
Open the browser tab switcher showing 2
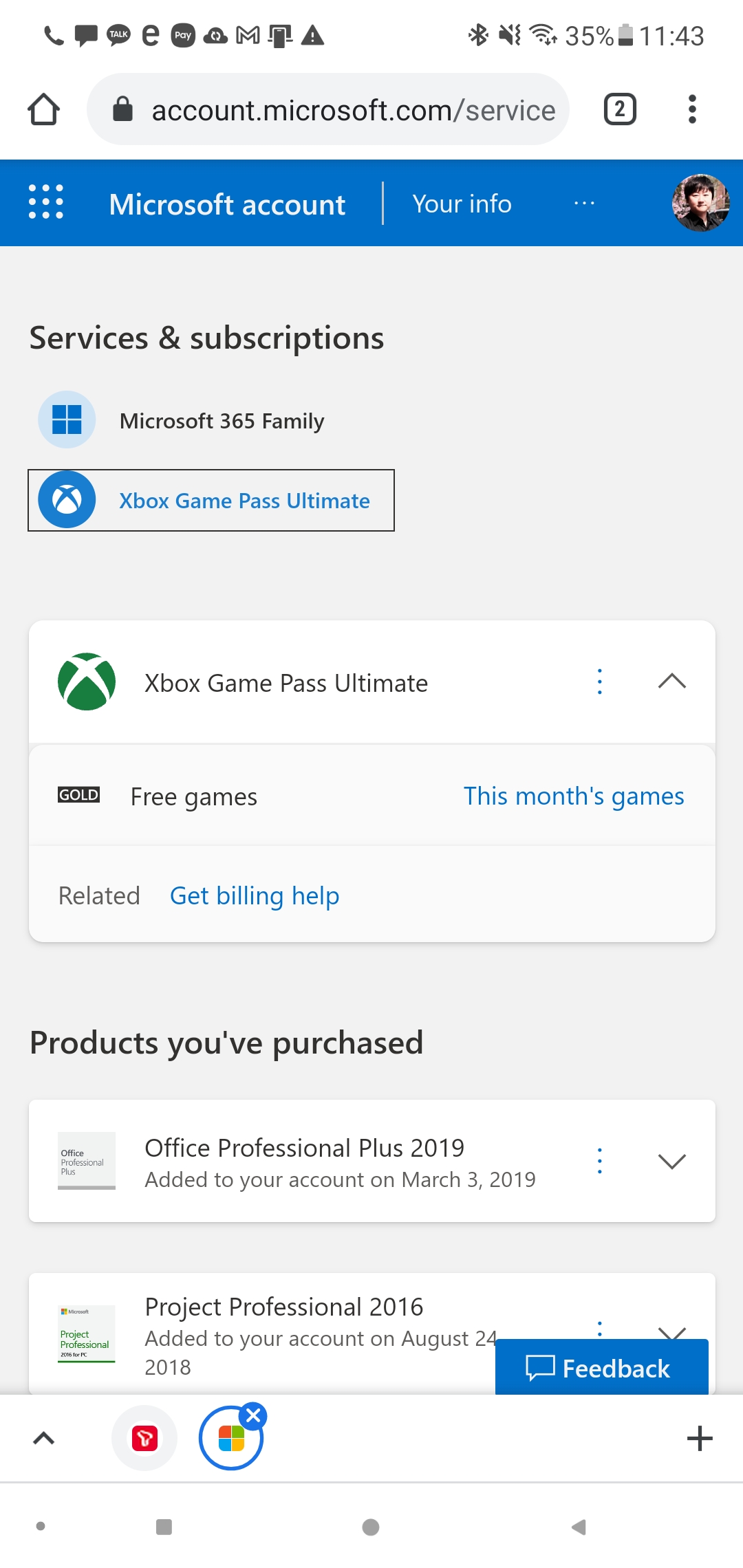[620, 109]
